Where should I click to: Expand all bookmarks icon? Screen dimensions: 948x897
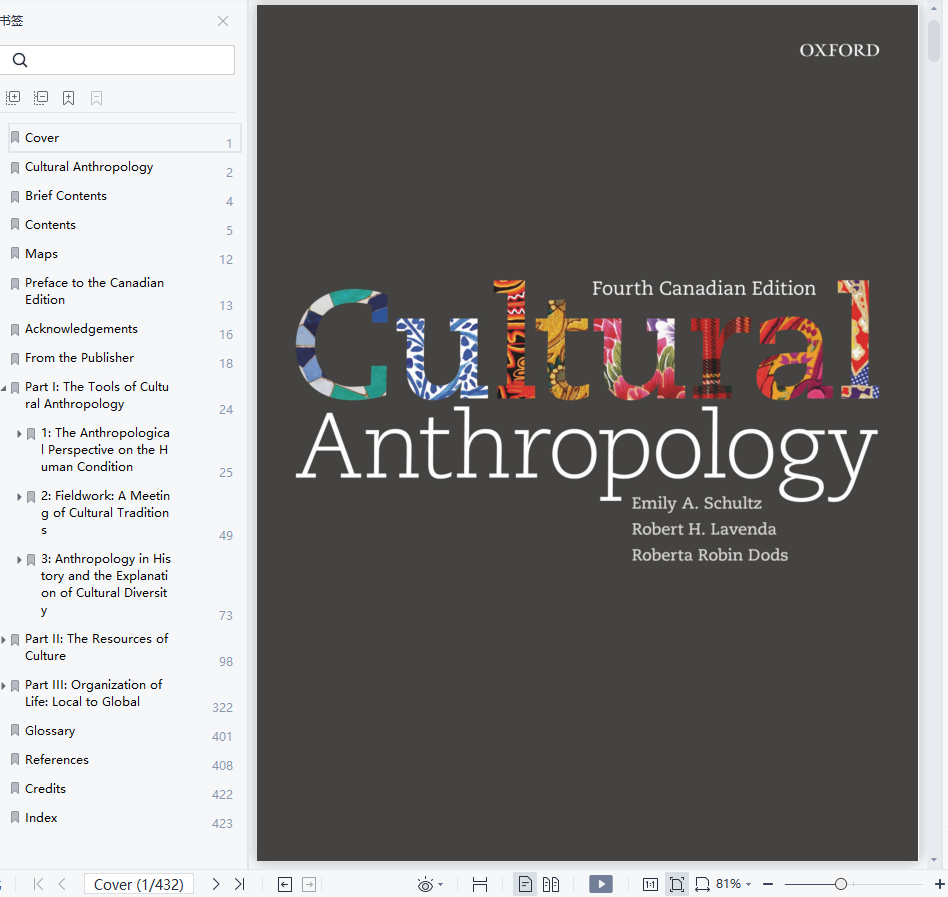pos(13,98)
